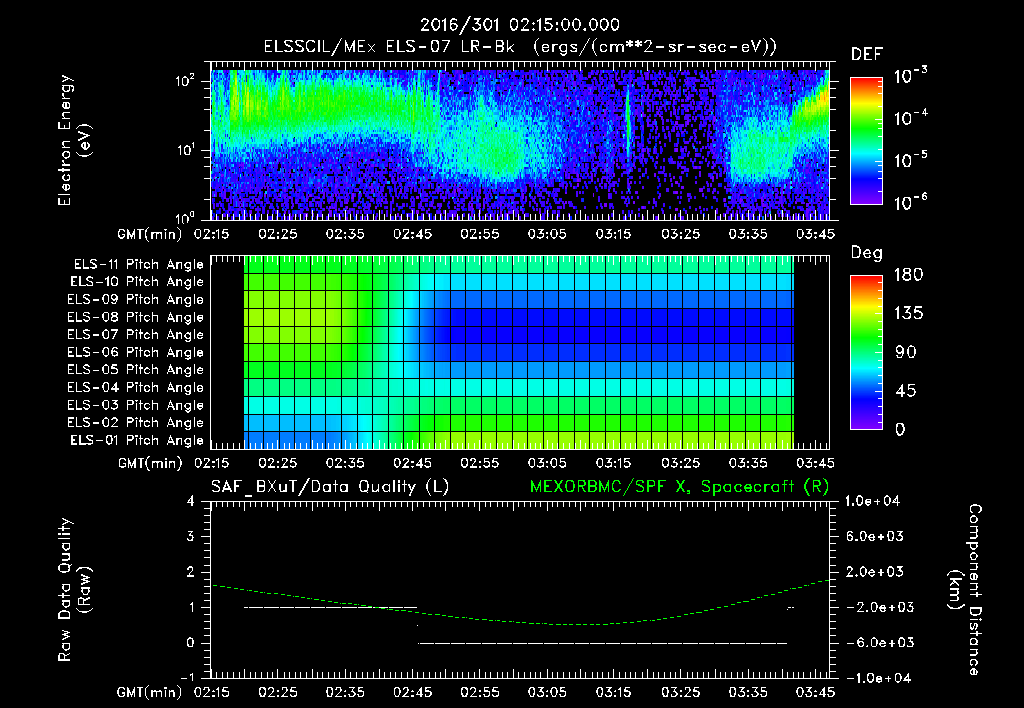The height and width of the screenshot is (708, 1024).
Task: Click the -1 tick on the Raw Data Quality axis
Action: point(187,677)
